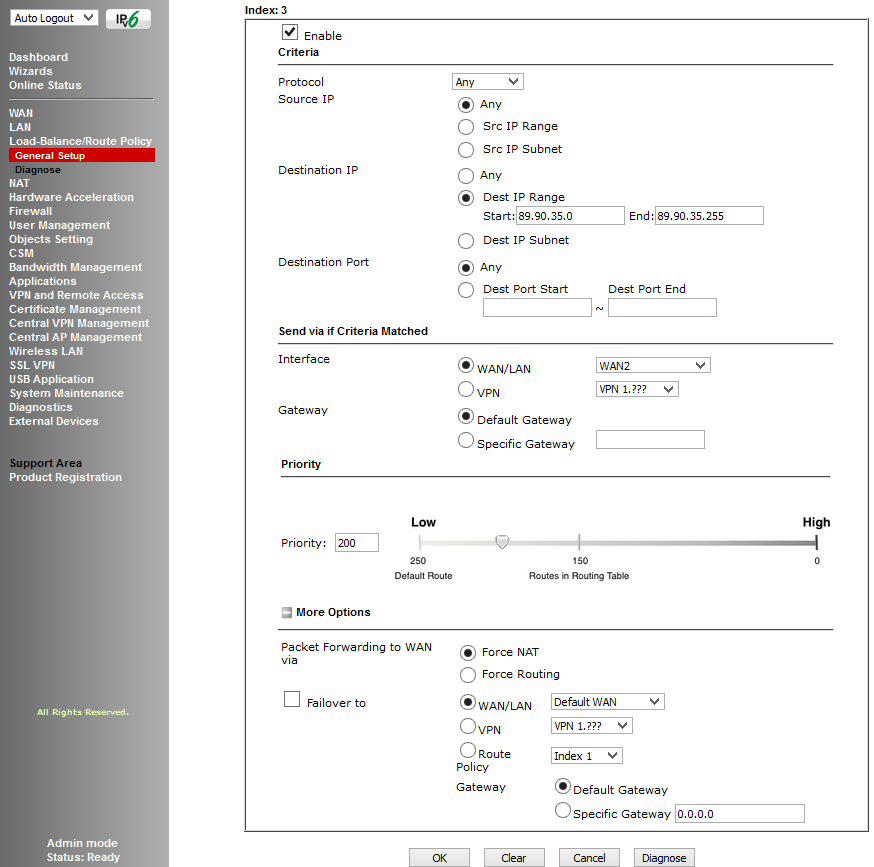Open the Protocol dropdown
Screen dimensions: 874x867
pyautogui.click(x=488, y=82)
